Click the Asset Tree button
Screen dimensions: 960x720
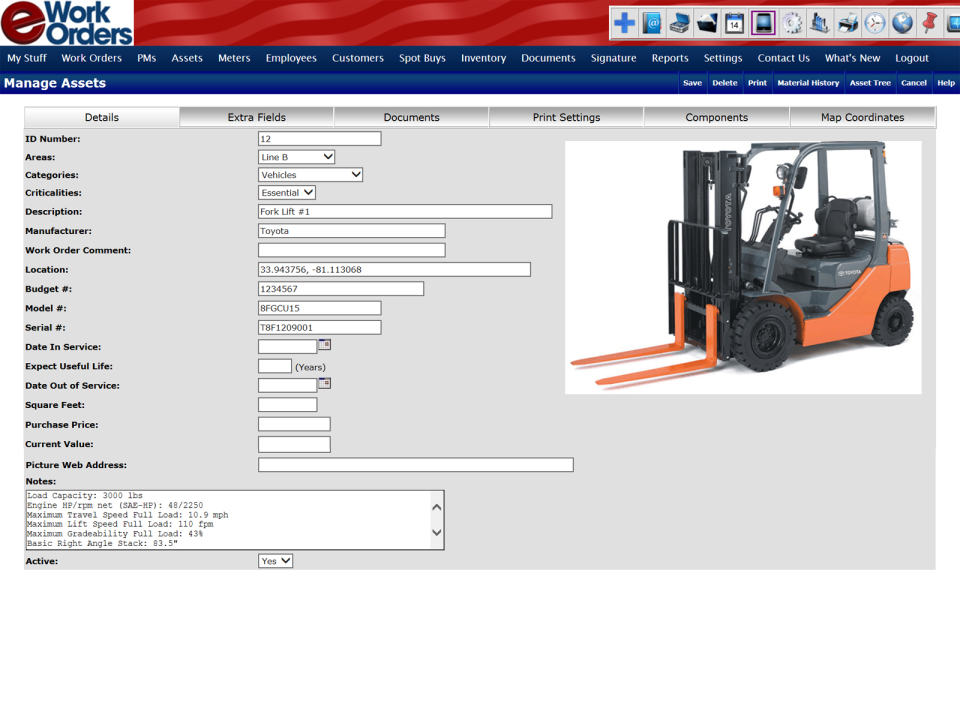click(870, 83)
